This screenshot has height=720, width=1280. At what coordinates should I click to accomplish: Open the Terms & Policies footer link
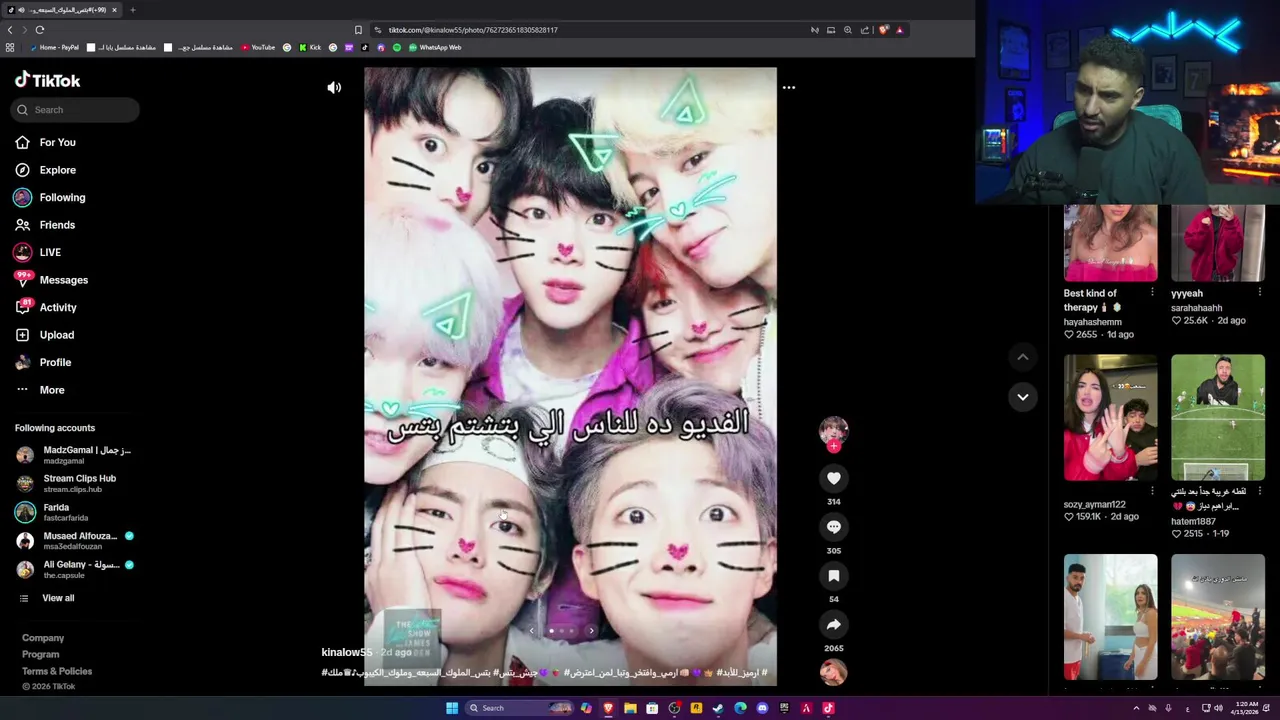[57, 671]
